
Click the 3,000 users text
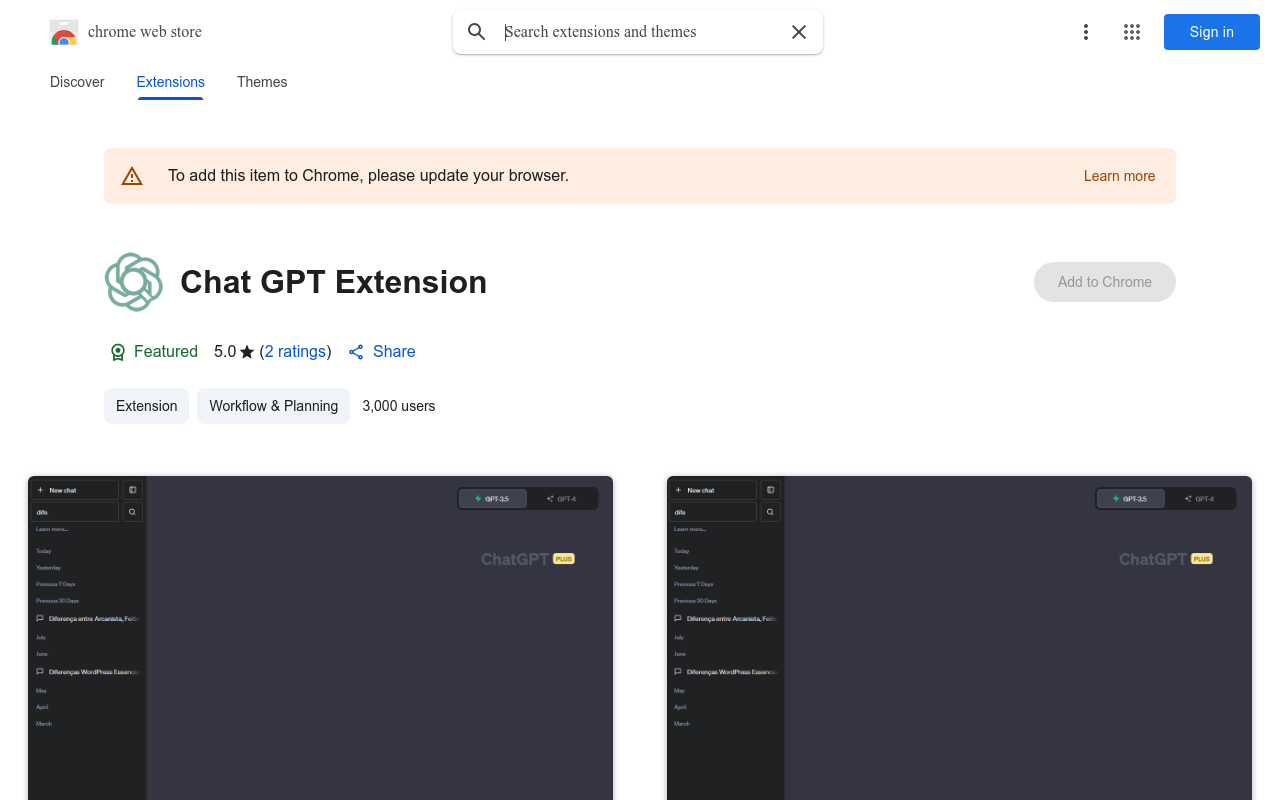pos(399,406)
